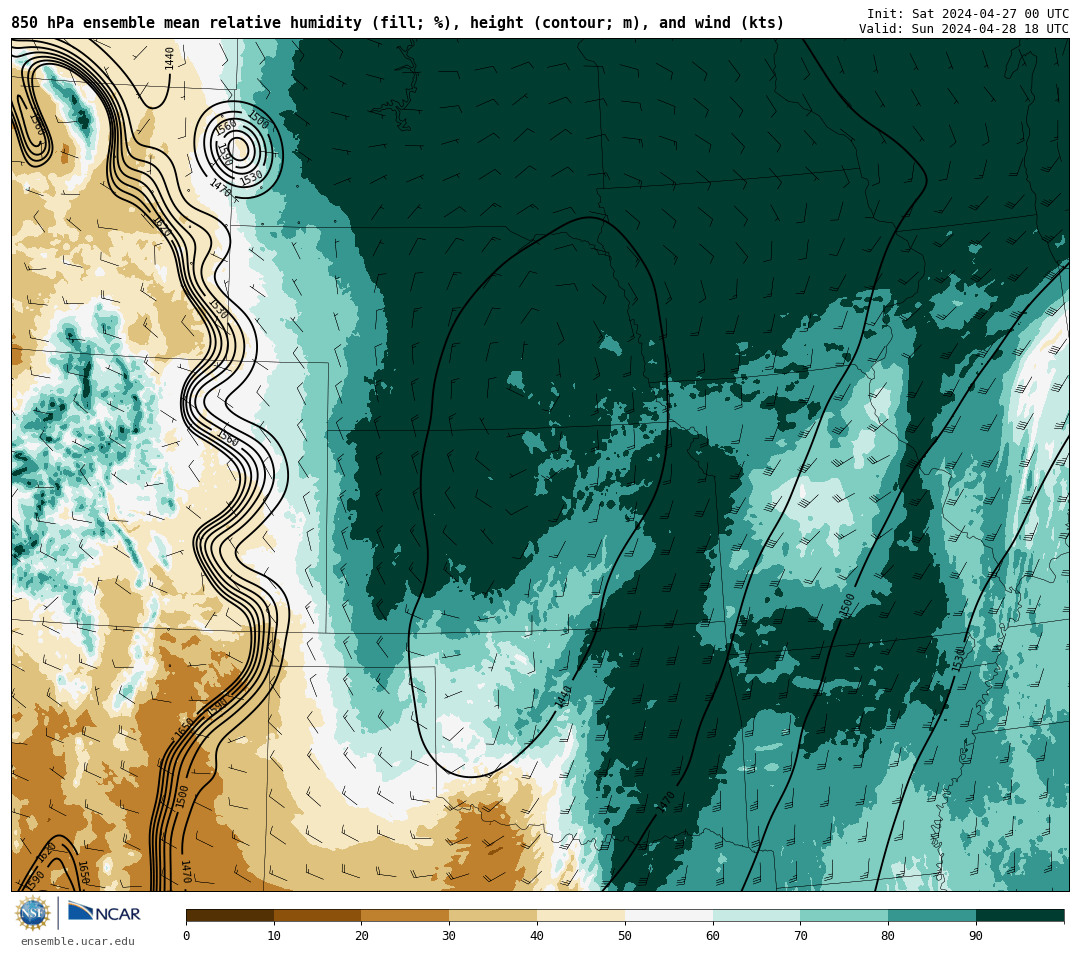Click the colorbar tick label 80
The height and width of the screenshot is (954, 1080).
click(x=888, y=935)
